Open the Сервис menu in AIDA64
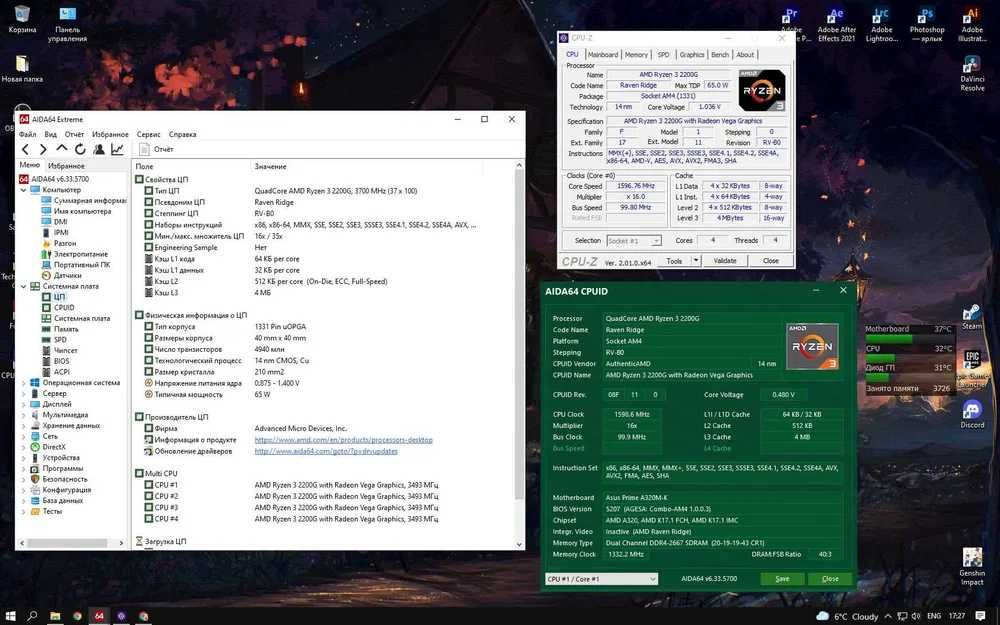1000x625 pixels. coord(149,135)
